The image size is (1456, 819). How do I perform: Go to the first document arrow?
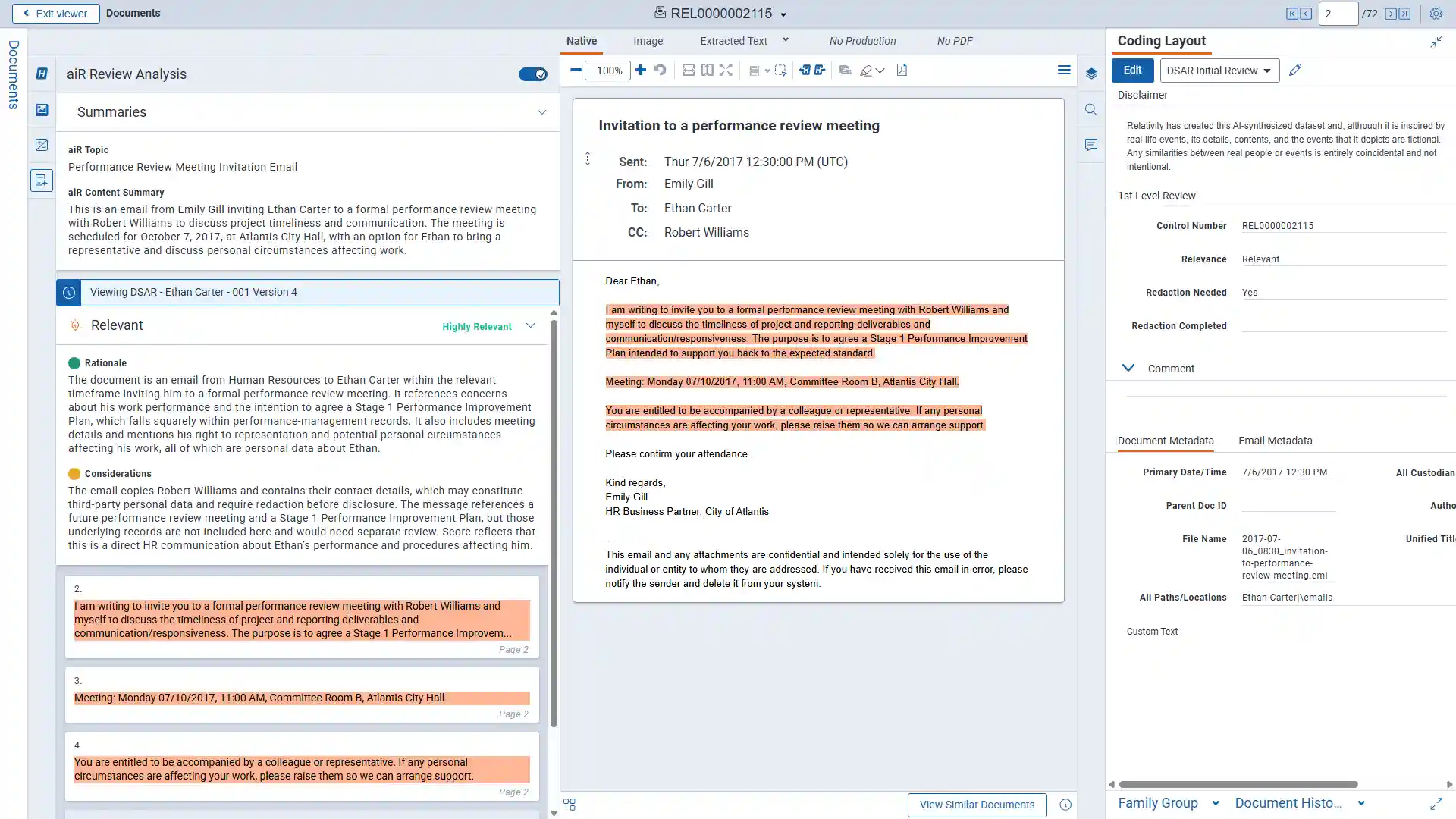click(x=1292, y=14)
